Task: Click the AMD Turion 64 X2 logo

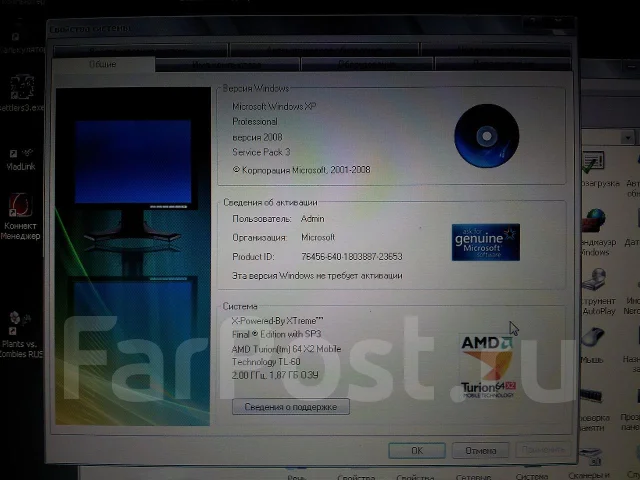Action: click(x=487, y=367)
